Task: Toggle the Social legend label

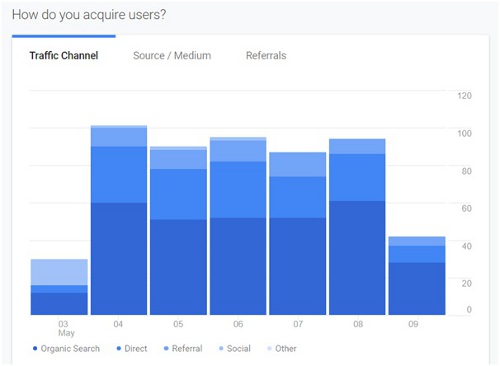Action: click(239, 349)
